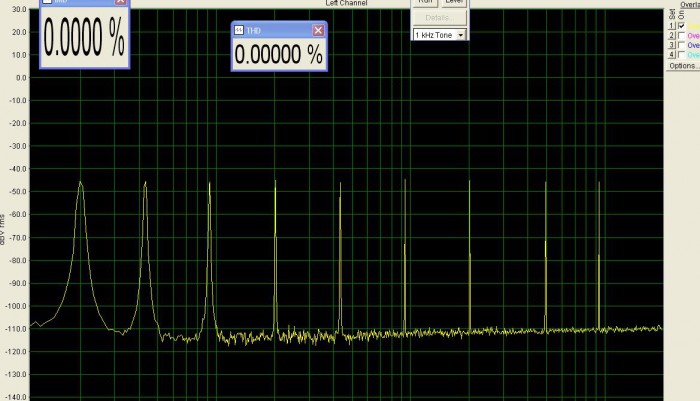
Task: Enable overlay 4 checkbox
Action: point(681,54)
